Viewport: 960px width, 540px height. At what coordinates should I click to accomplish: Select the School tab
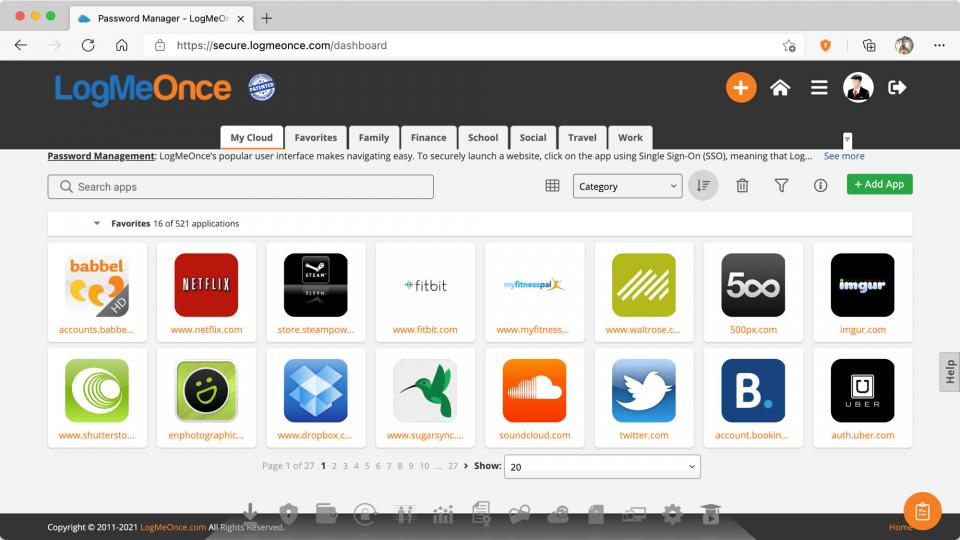click(483, 138)
